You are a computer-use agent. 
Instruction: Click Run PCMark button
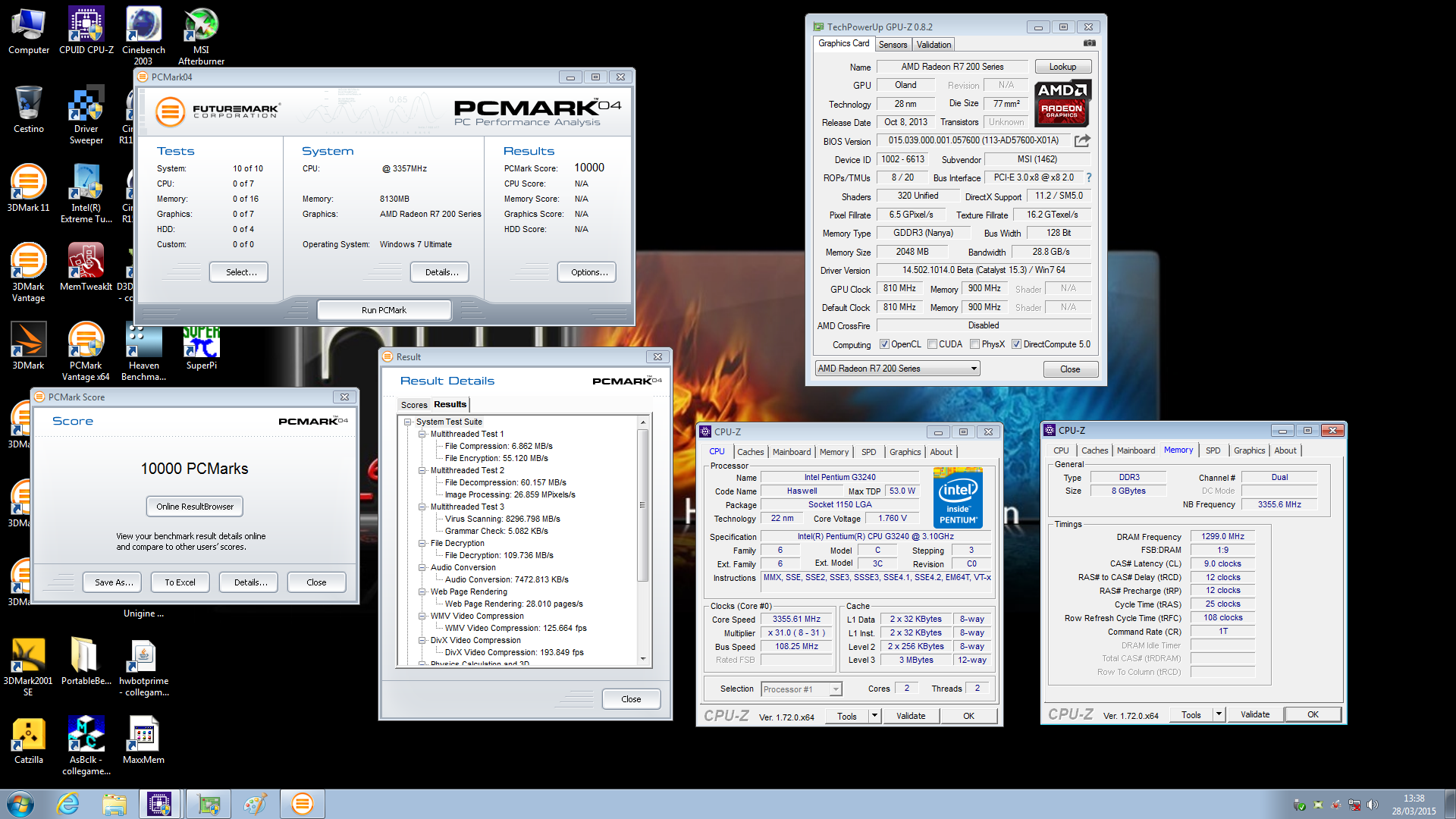click(384, 310)
